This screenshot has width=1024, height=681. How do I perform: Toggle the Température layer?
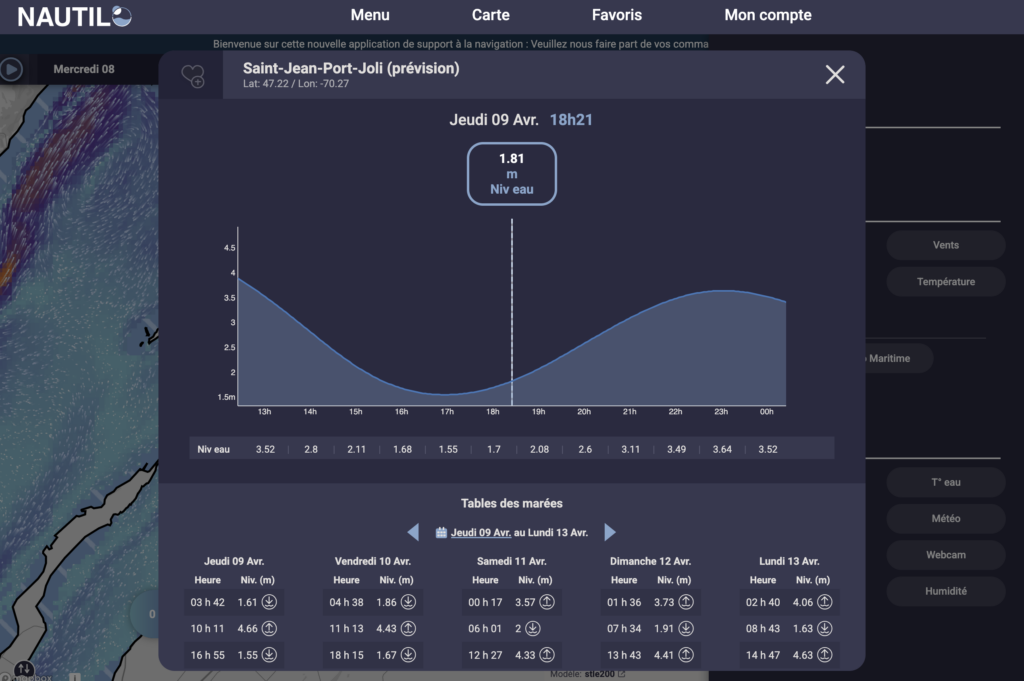(x=945, y=282)
